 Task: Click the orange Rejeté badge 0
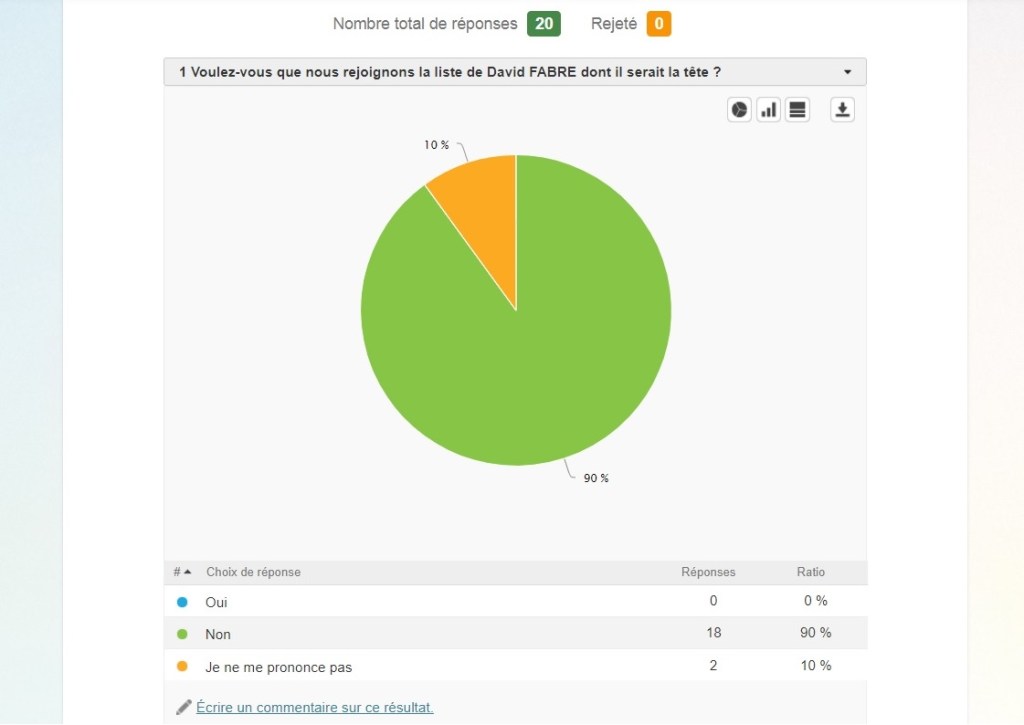[x=659, y=24]
